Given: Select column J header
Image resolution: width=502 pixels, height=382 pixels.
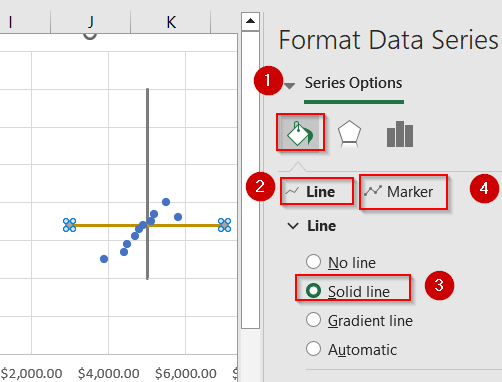Looking at the screenshot, I should [x=90, y=22].
